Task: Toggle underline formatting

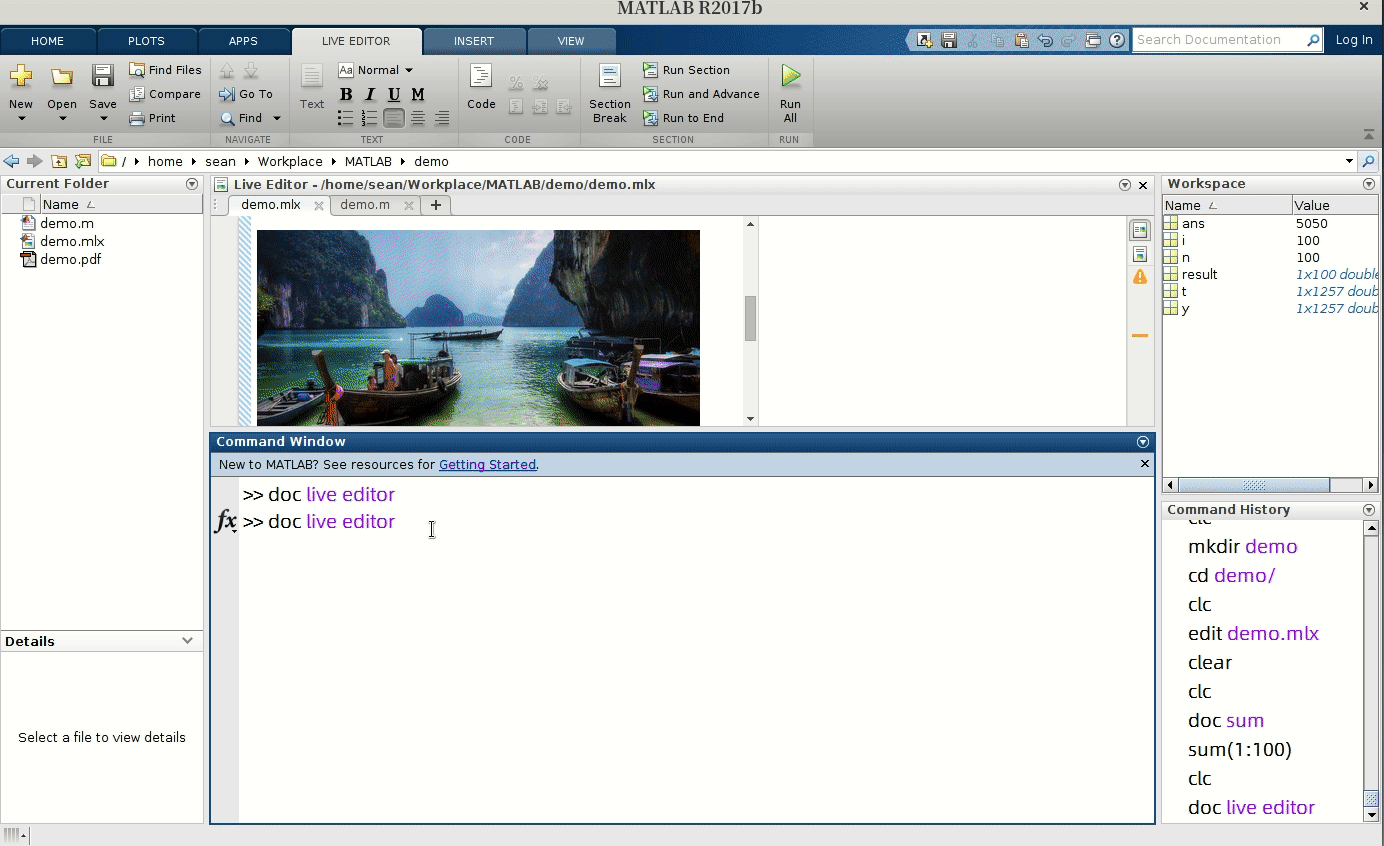Action: (x=394, y=94)
